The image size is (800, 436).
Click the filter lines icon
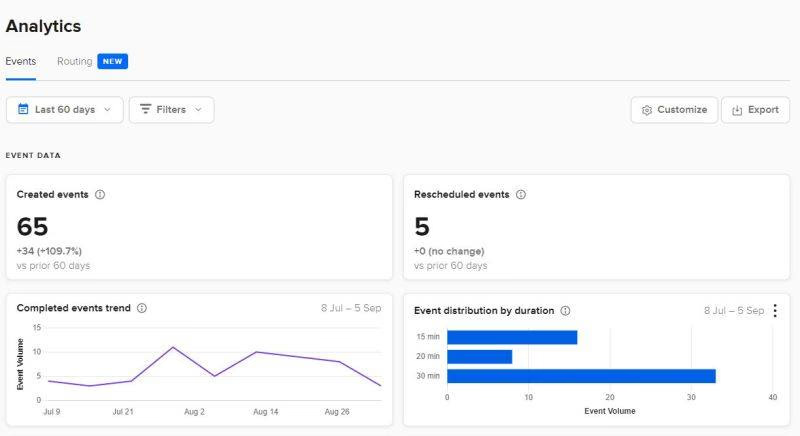pos(145,109)
